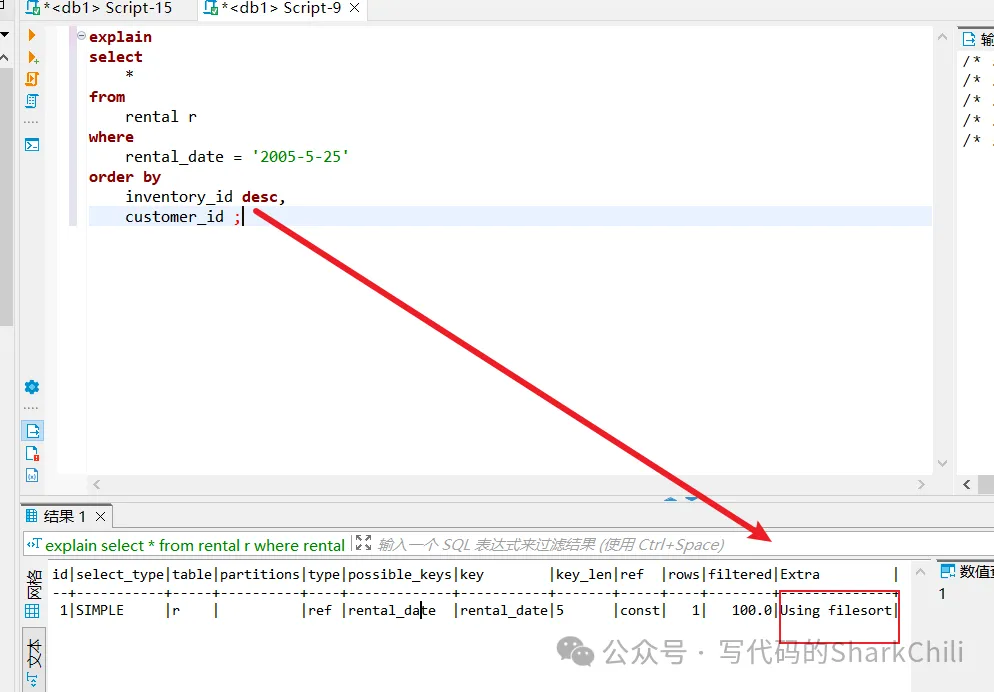Screen dimensions: 994x692
Task: Show the execution log error icon
Action: click(32, 453)
